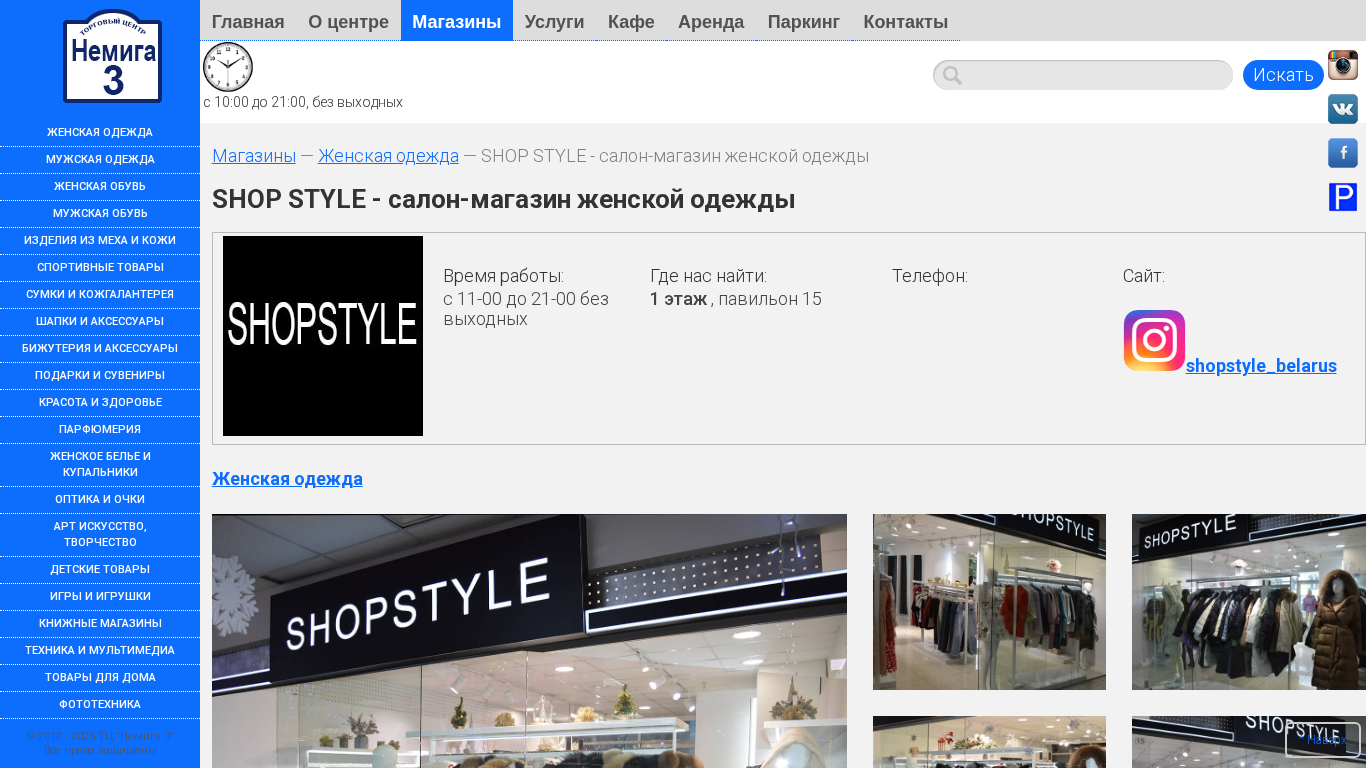Select ЖЕНСКАЯ ОДЕЖДА in the sidebar
Viewport: 1366px width, 768px height.
[x=100, y=133]
